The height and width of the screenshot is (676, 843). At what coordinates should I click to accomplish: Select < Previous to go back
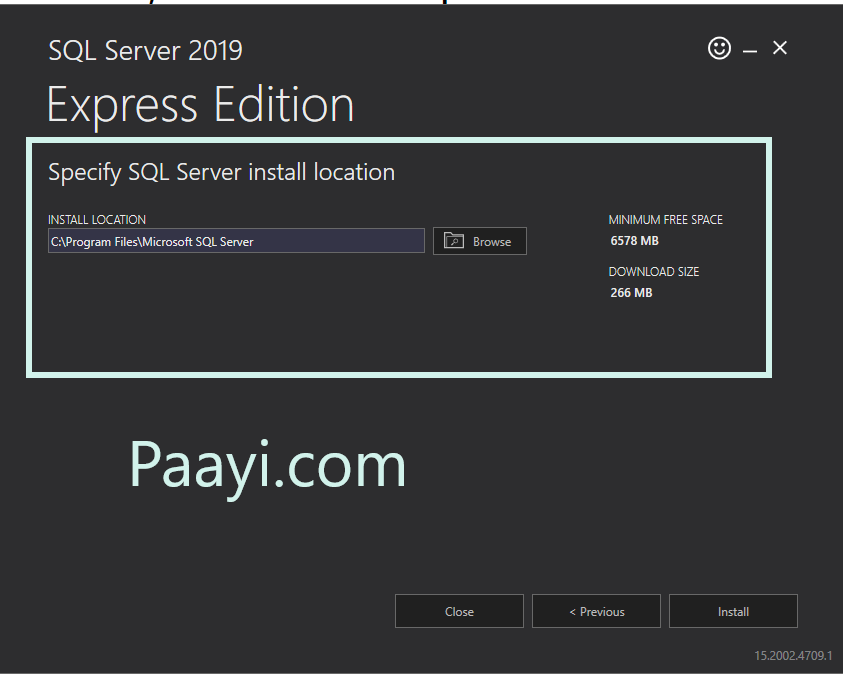tap(596, 611)
